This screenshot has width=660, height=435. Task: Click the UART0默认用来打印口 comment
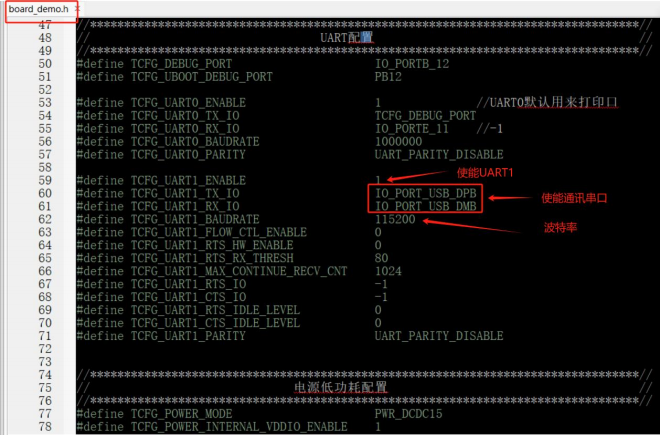tap(547, 102)
